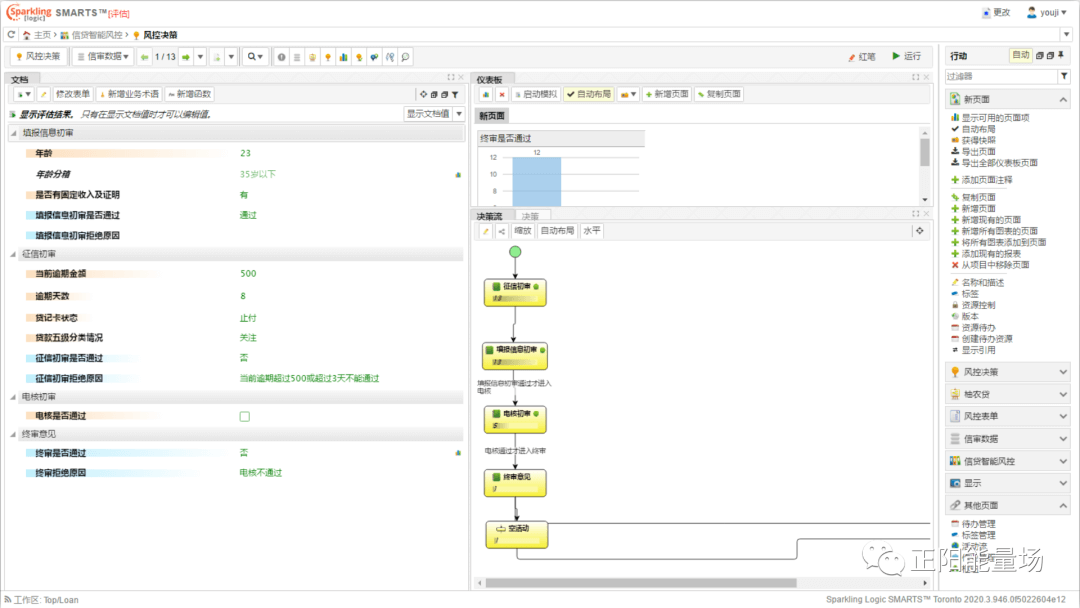The height and width of the screenshot is (608, 1080).
Task: Select the 终审意见 flow node
Action: click(515, 483)
